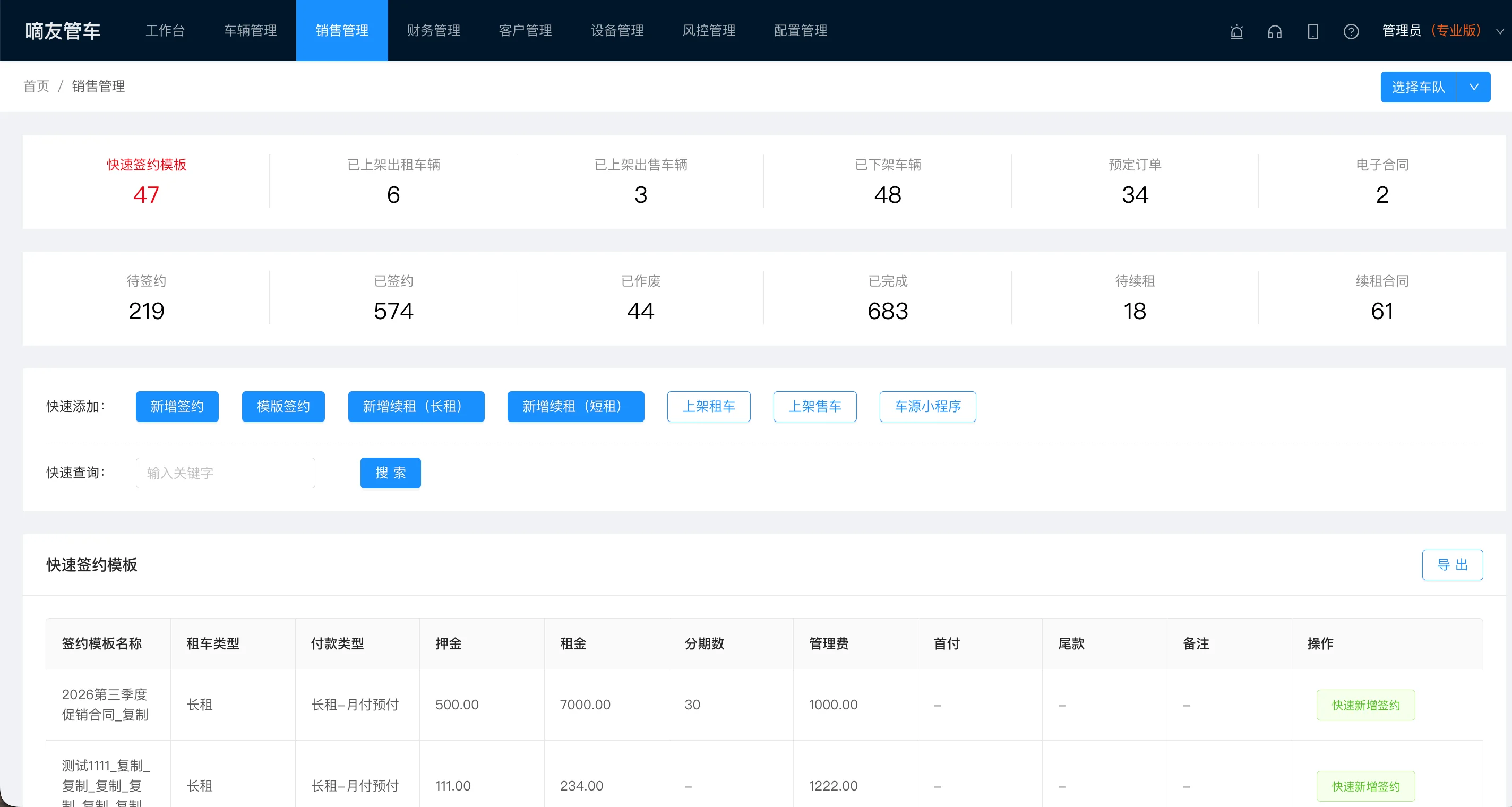Image resolution: width=1512 pixels, height=807 pixels.
Task: Click the 上架售车 button
Action: point(815,407)
